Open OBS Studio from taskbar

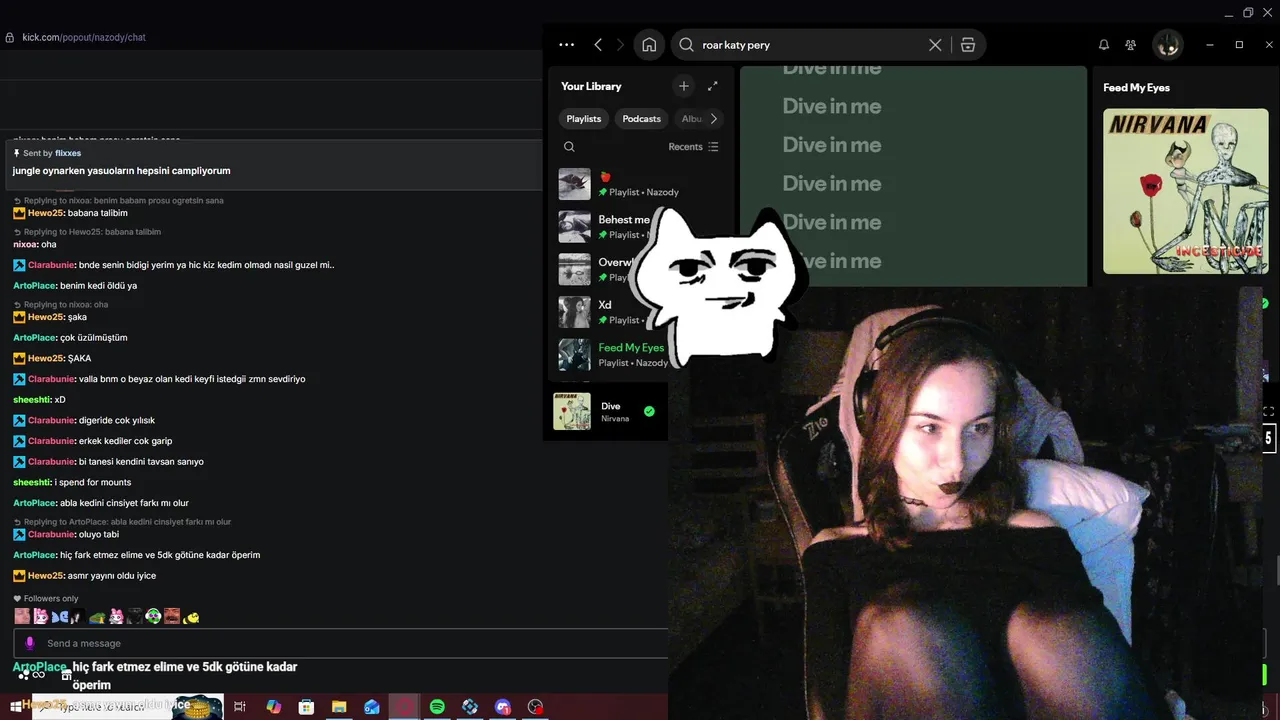[x=536, y=707]
